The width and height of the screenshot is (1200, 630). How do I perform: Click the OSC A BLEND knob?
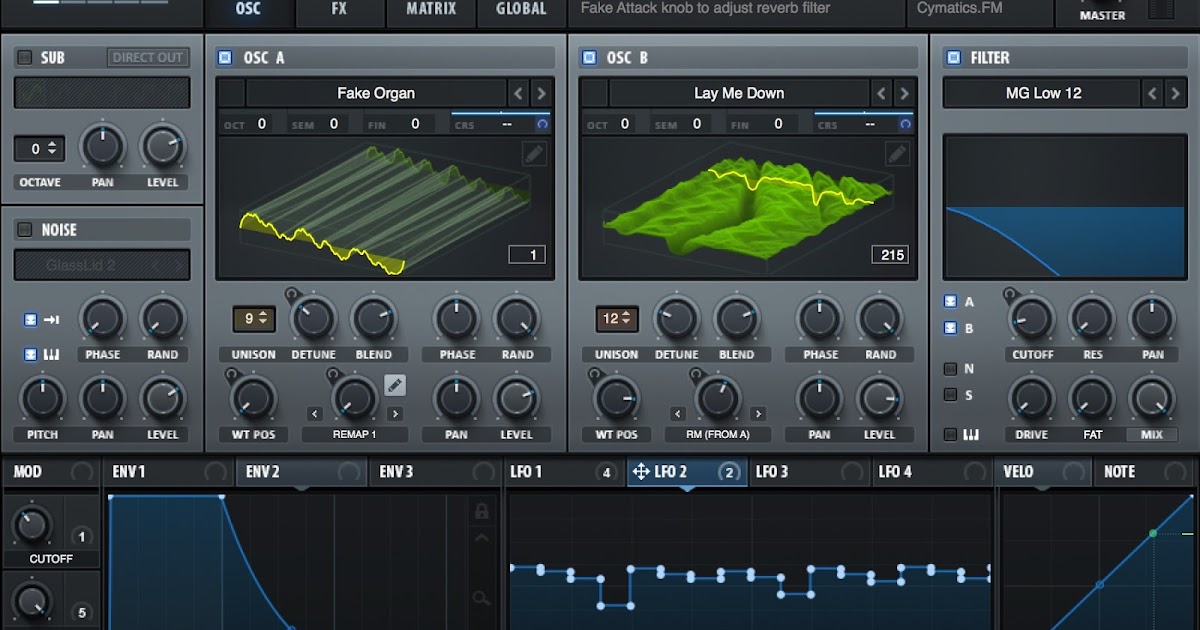(x=374, y=320)
